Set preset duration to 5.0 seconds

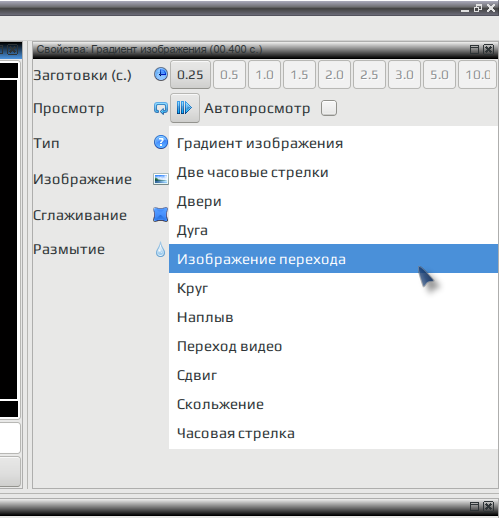[x=439, y=75]
